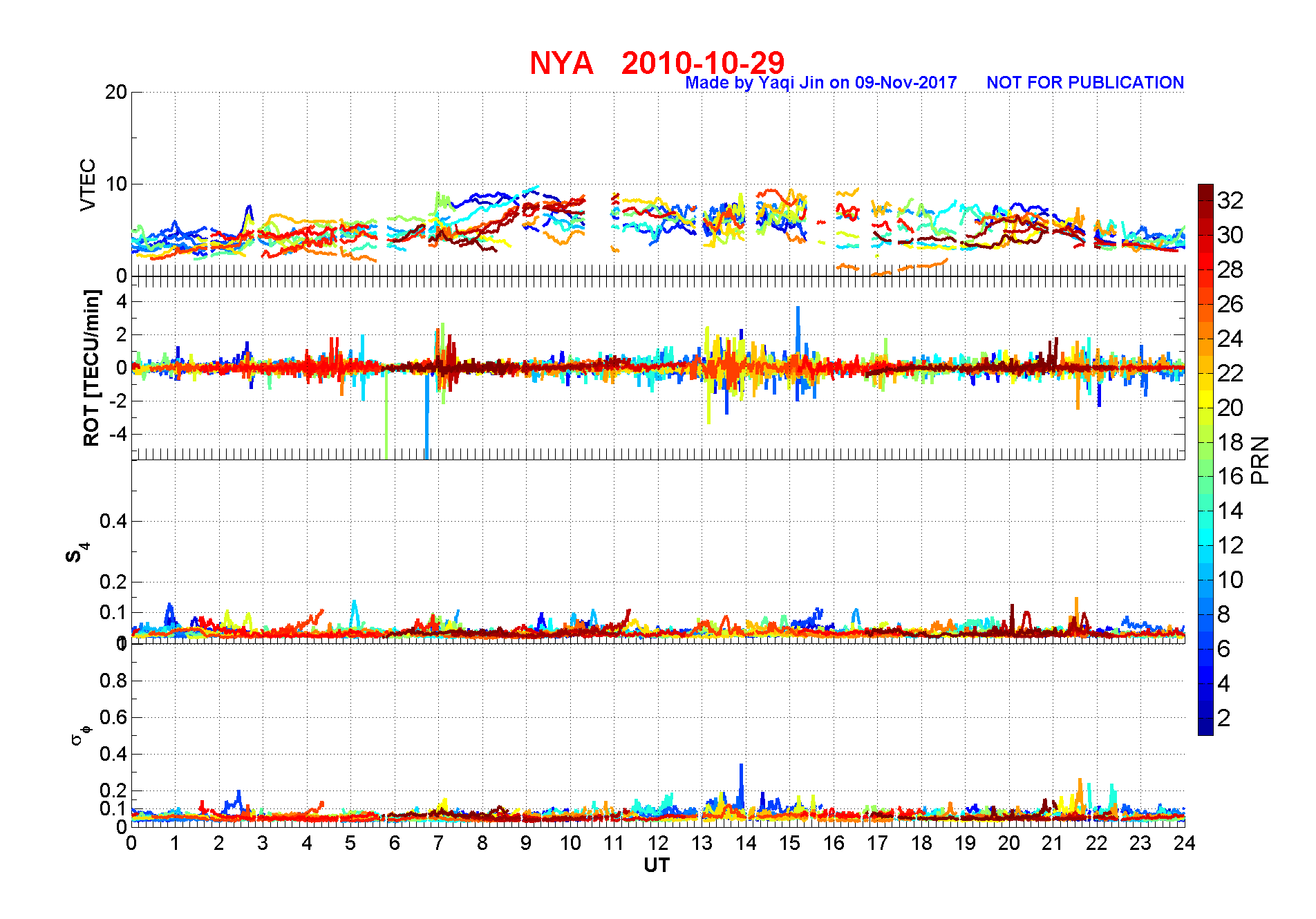The height and width of the screenshot is (919, 1316).
Task: Click the sigma-phi axis tick "0.8"
Action: 113,681
